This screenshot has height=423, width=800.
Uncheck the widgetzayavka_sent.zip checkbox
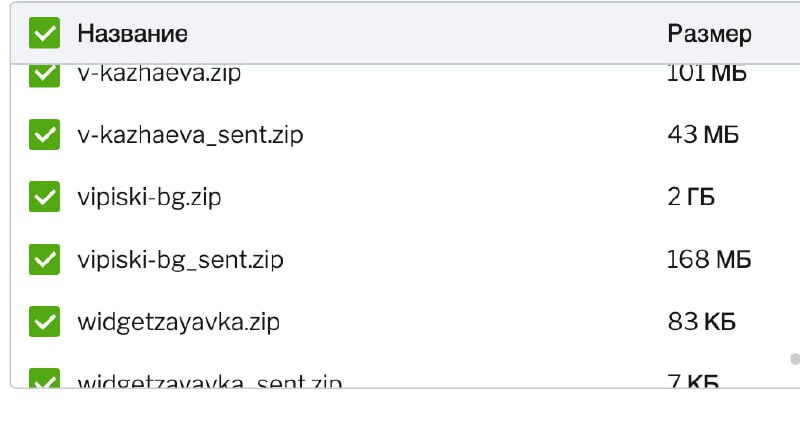point(44,378)
